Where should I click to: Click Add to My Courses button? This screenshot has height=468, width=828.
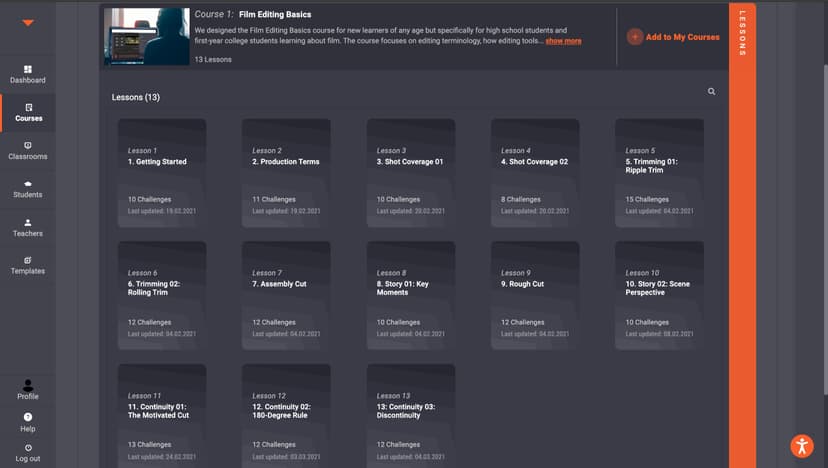click(x=673, y=37)
